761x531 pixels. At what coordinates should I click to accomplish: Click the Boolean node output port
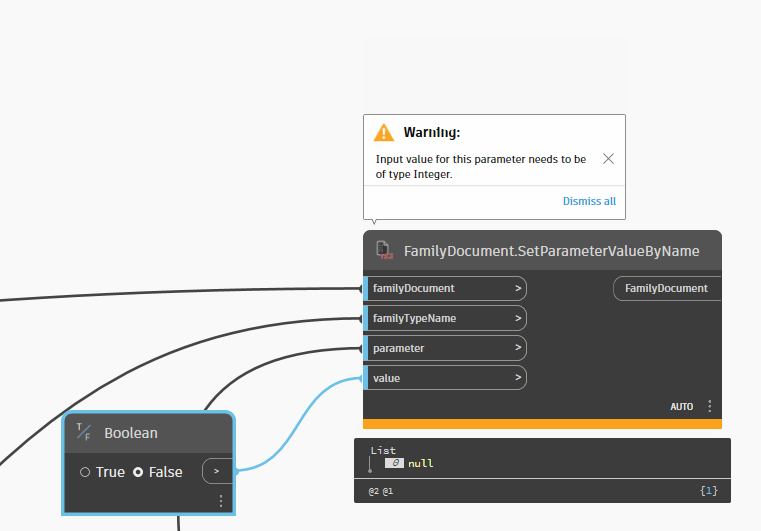[x=217, y=471]
